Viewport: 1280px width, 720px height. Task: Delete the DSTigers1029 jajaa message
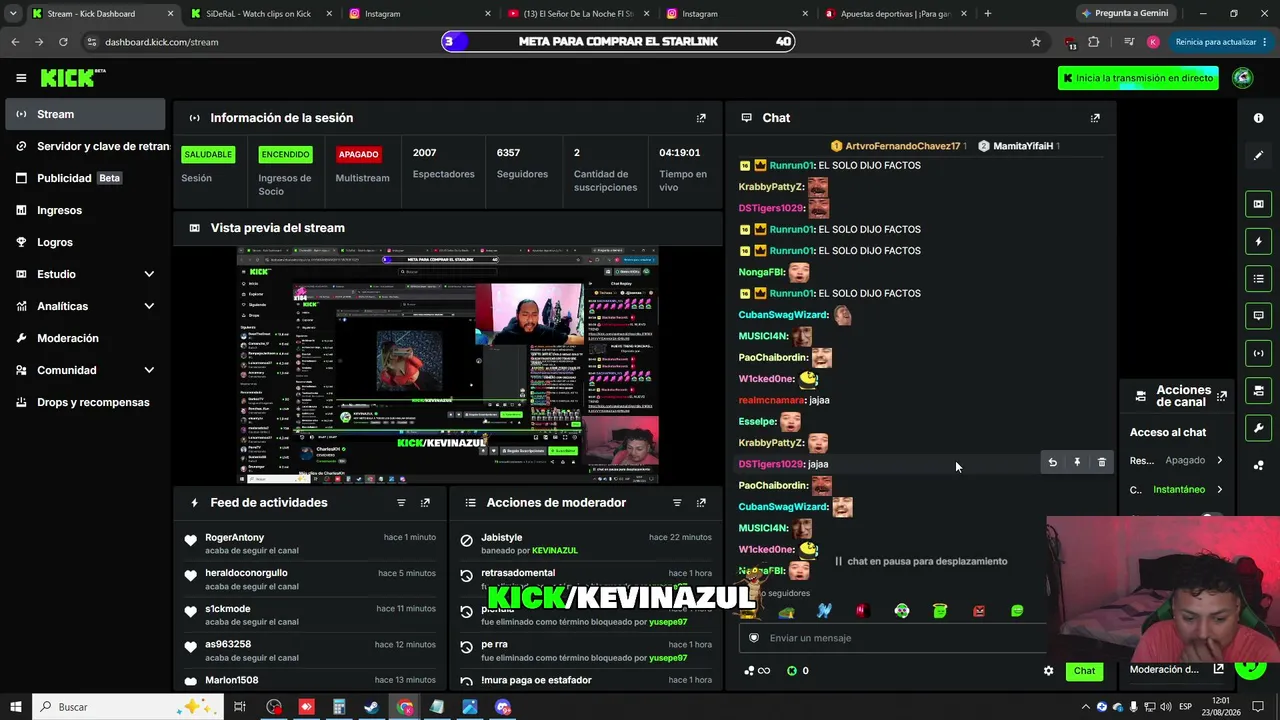(x=1102, y=463)
